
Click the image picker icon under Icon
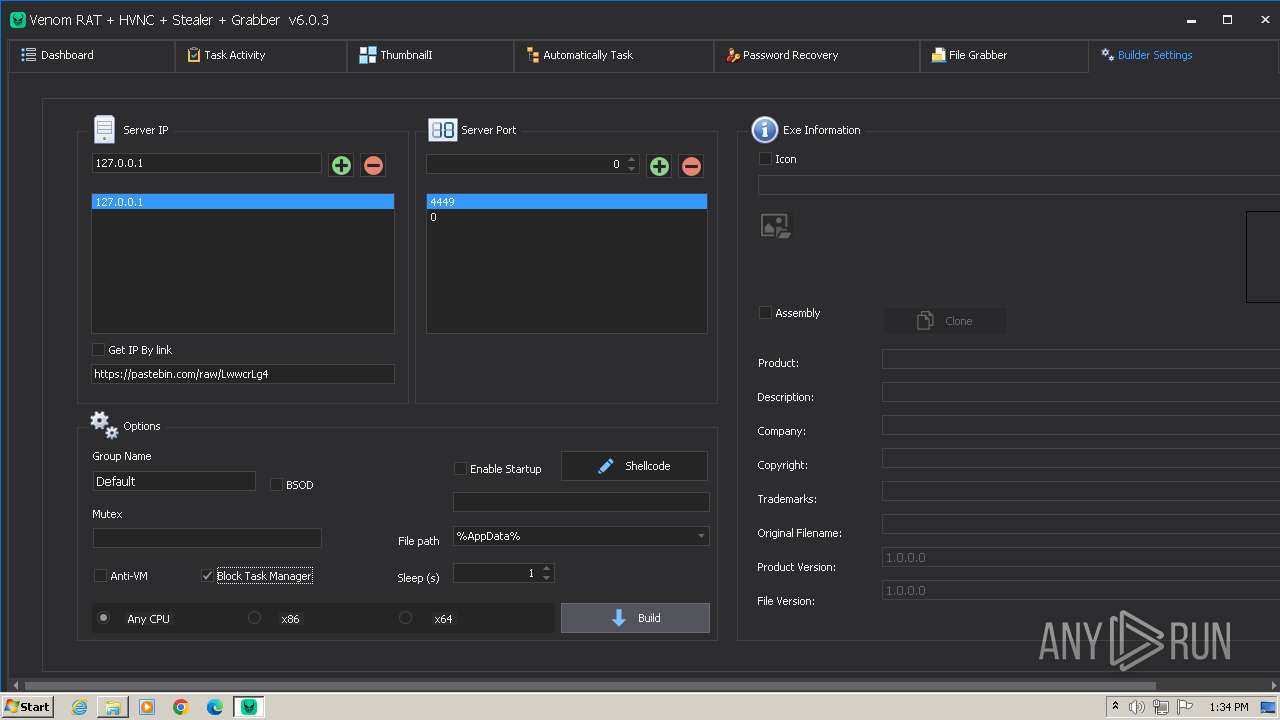775,226
